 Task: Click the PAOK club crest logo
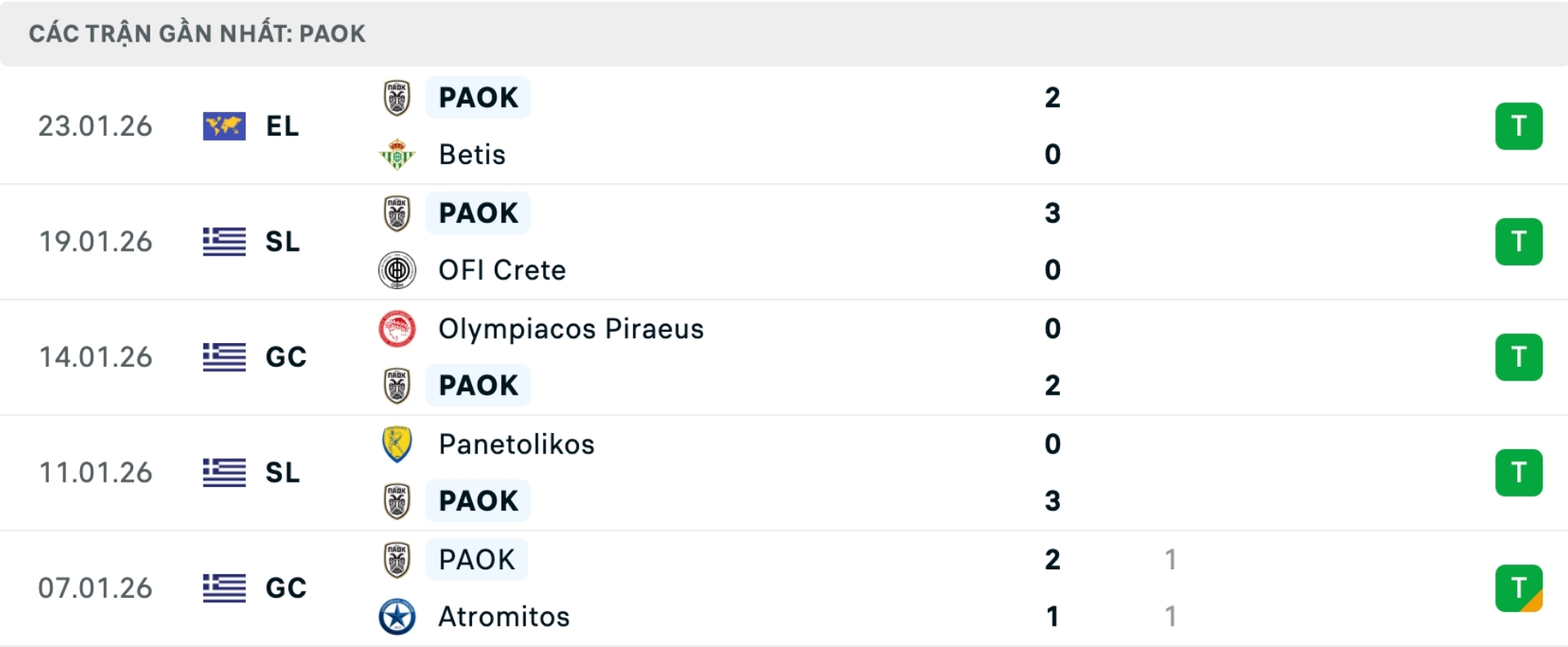pyautogui.click(x=397, y=97)
